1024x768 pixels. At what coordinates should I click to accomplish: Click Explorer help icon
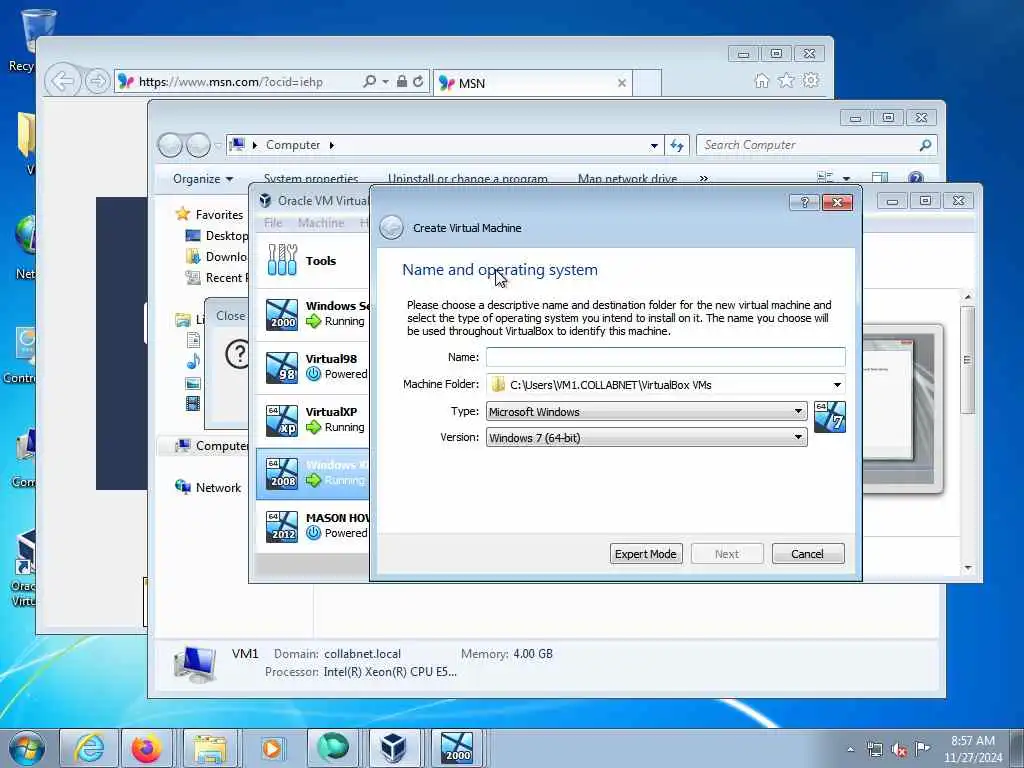click(916, 178)
